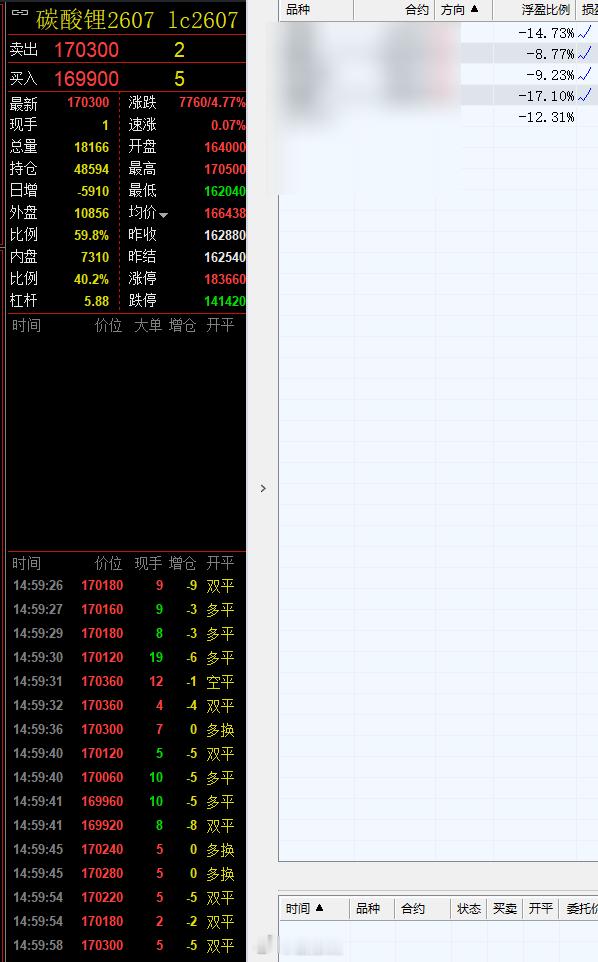Select tick row 14:59:32 at 170360
Viewport: 598px width, 962px height.
pos(124,705)
